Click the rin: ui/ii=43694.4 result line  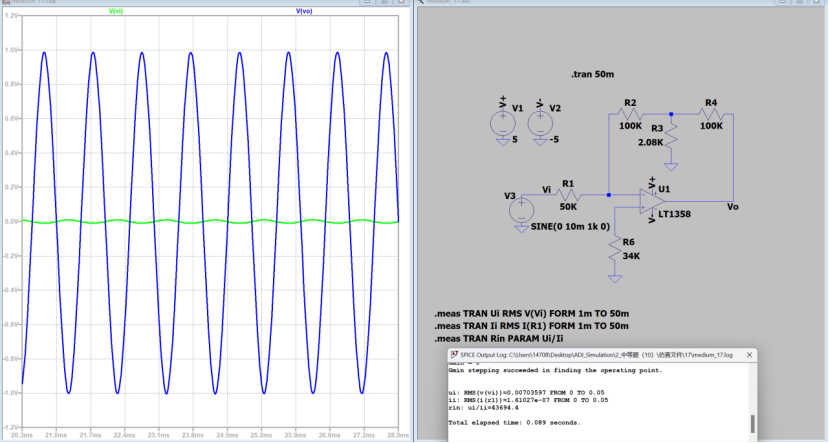click(483, 408)
